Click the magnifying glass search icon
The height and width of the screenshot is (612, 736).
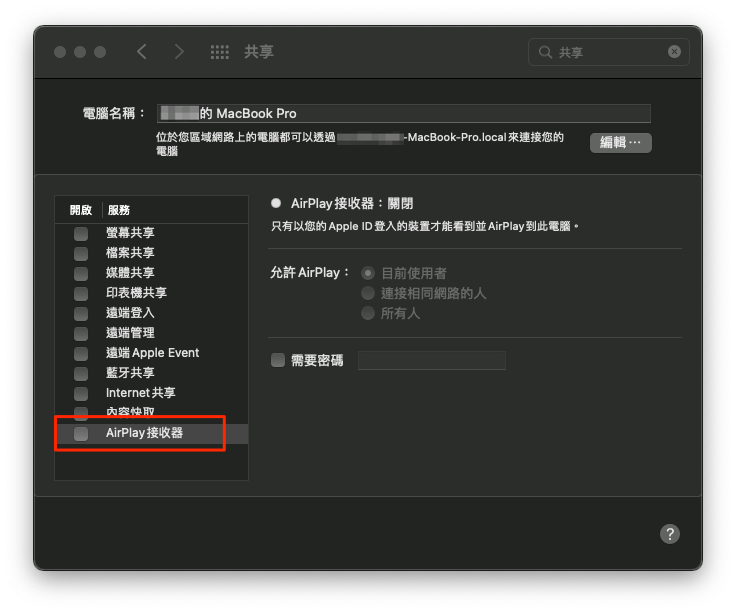(x=546, y=52)
